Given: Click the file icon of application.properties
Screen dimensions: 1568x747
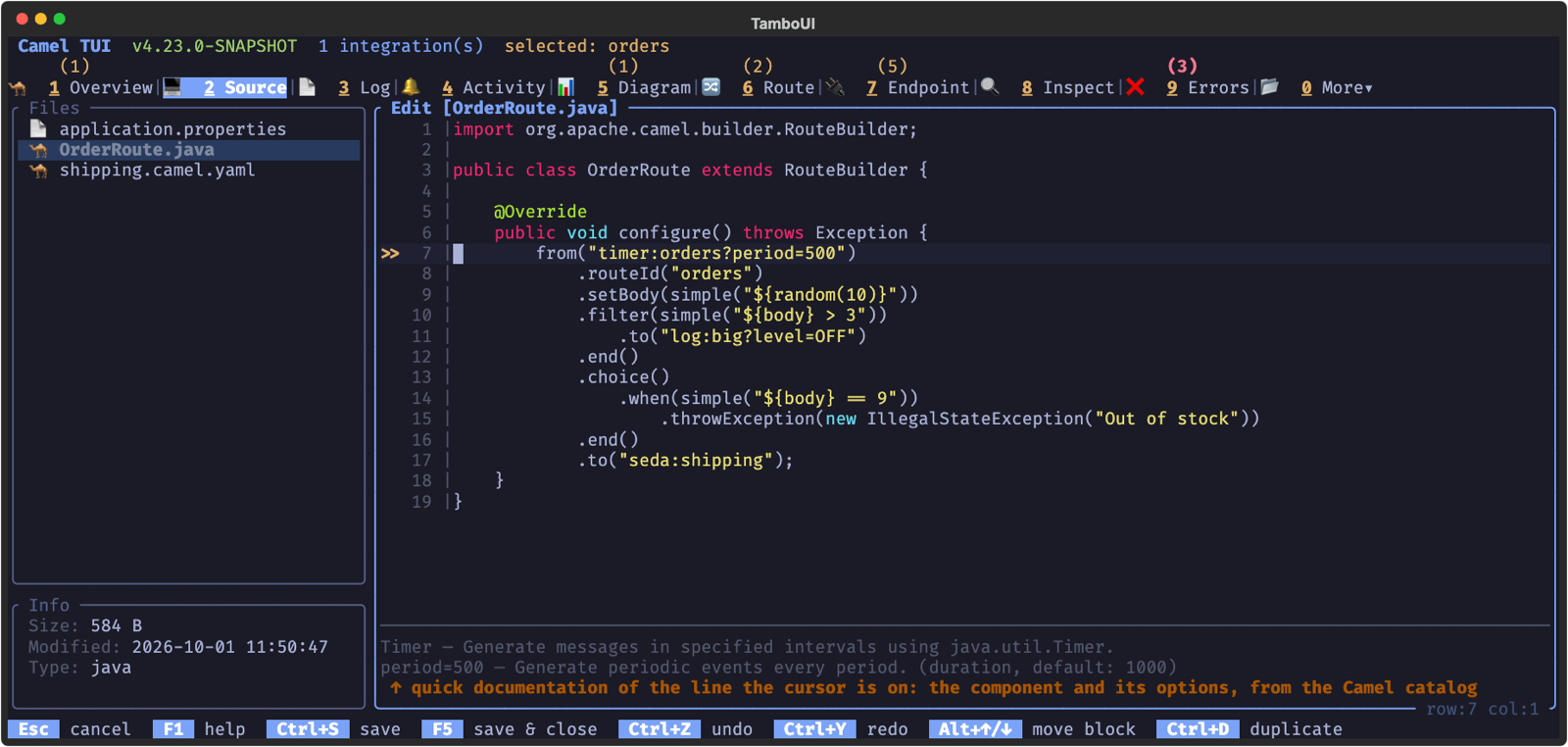Looking at the screenshot, I should pos(38,128).
